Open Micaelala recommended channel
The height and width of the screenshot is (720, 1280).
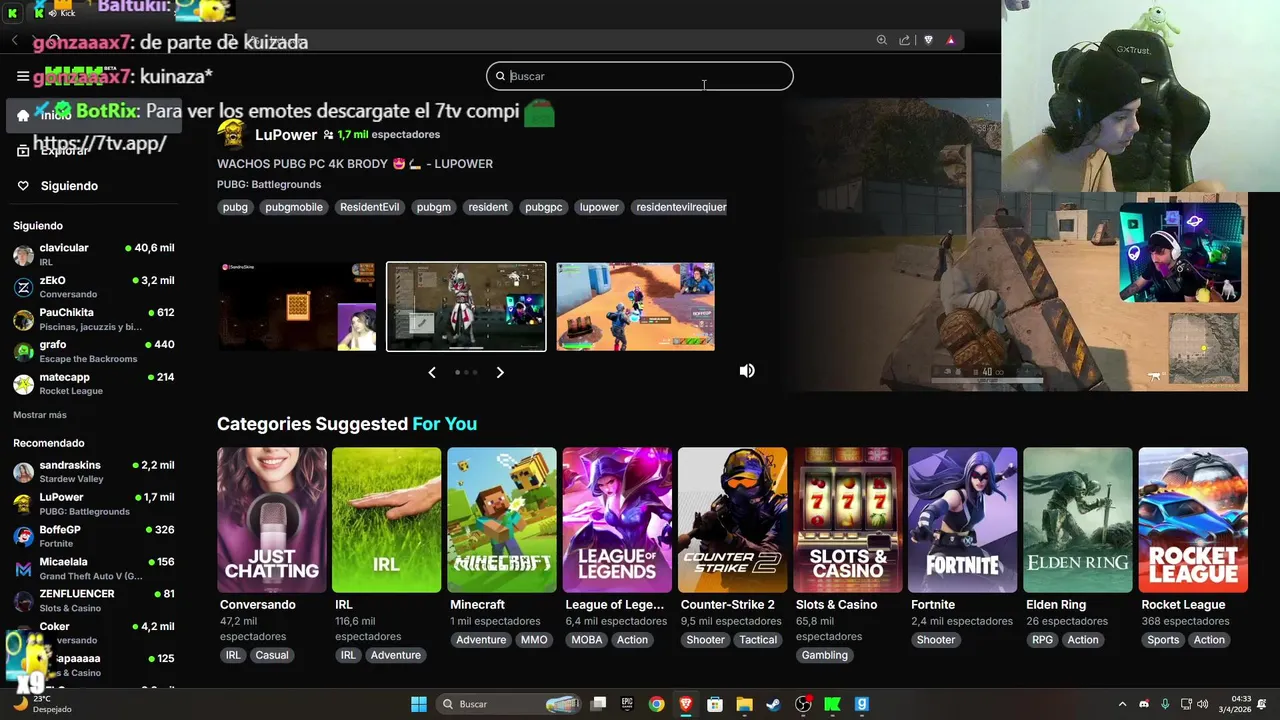tap(93, 568)
